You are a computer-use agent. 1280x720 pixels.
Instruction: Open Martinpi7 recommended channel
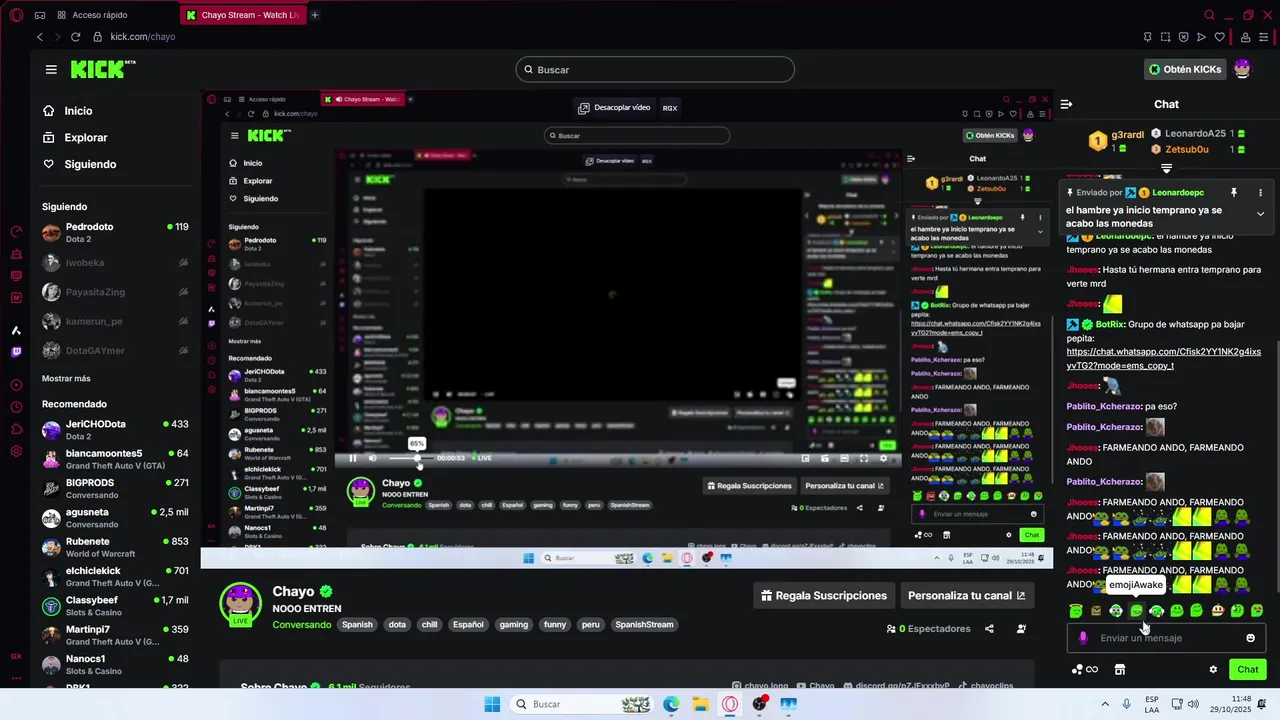(115, 635)
